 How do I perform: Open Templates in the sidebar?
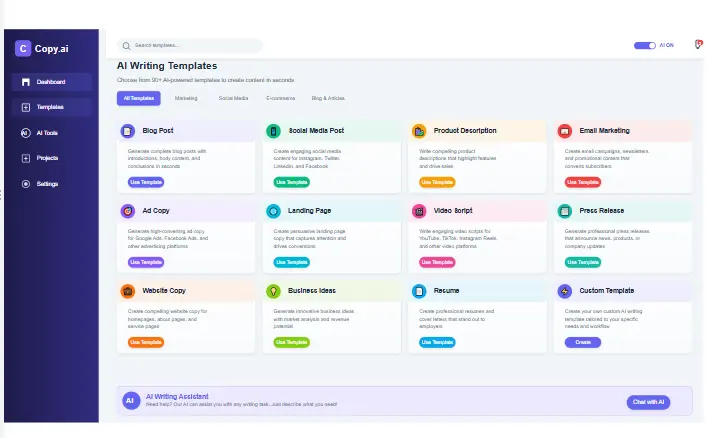(52, 107)
